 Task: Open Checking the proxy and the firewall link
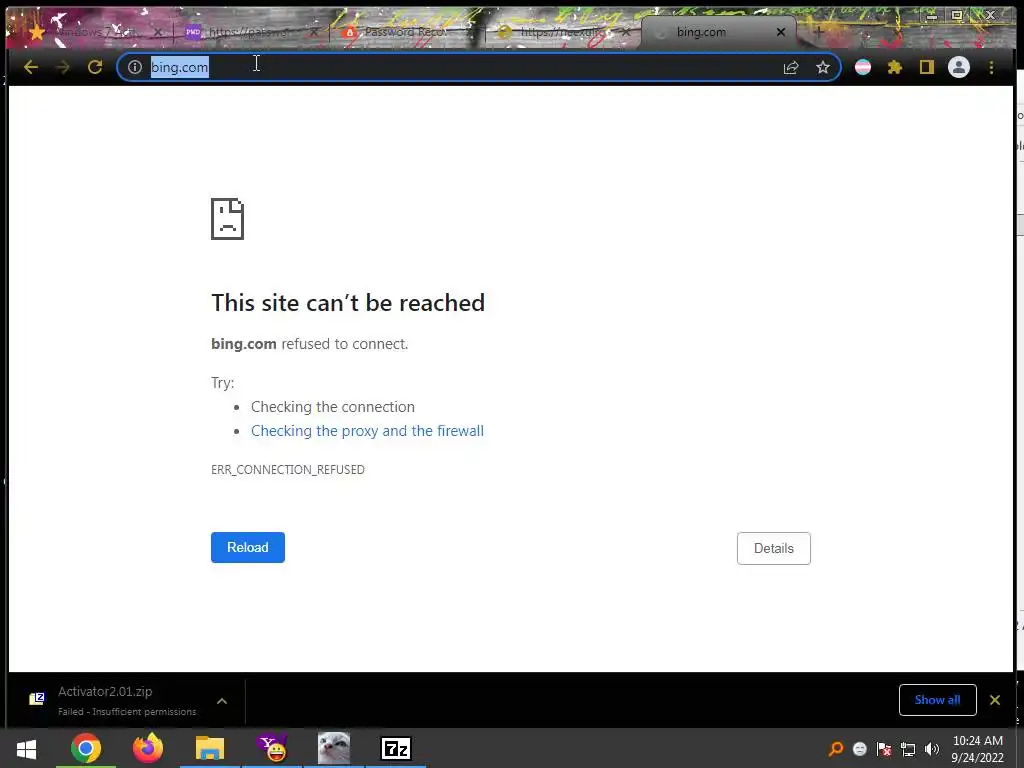pos(367,431)
